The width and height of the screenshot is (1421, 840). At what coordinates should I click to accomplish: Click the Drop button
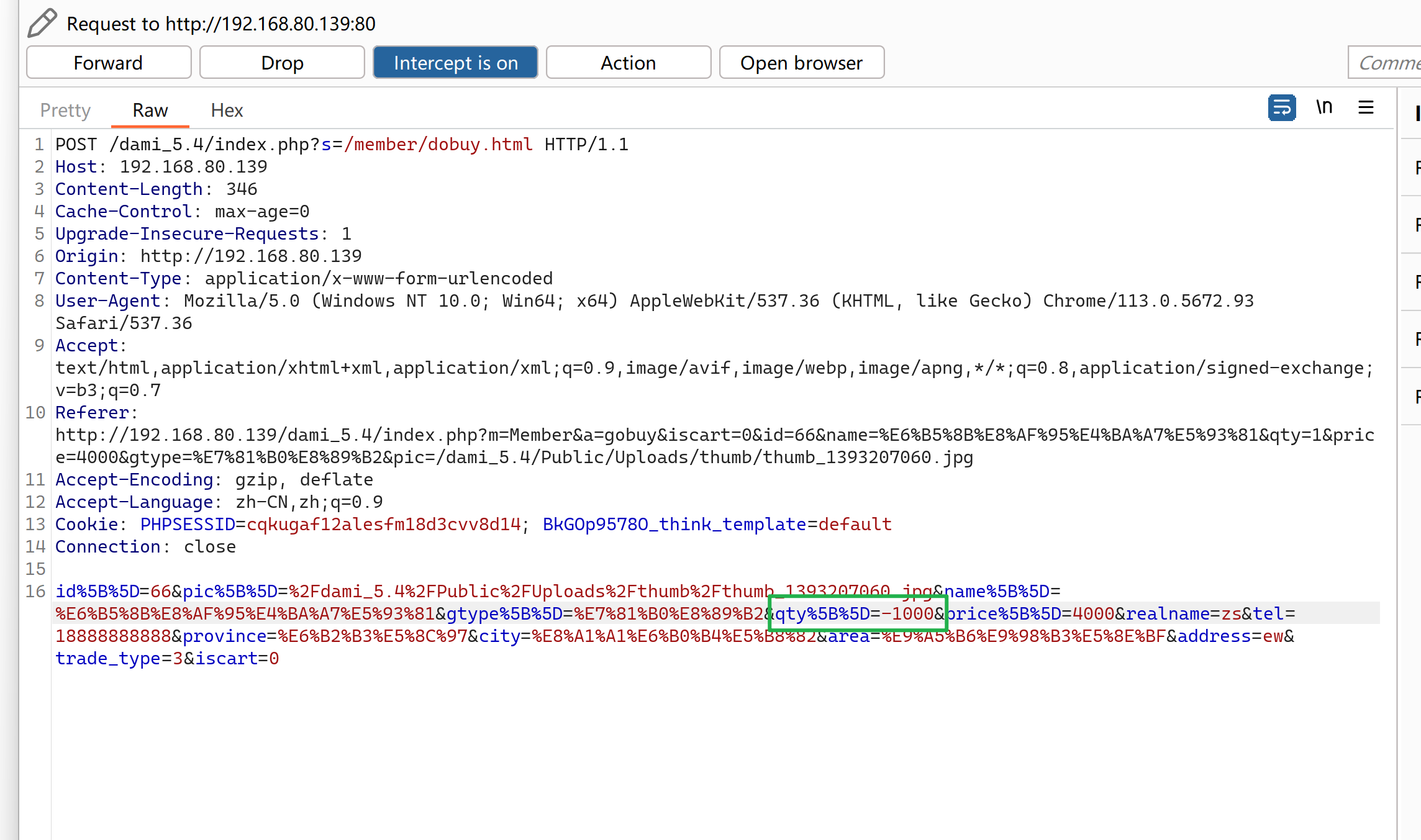tap(282, 62)
